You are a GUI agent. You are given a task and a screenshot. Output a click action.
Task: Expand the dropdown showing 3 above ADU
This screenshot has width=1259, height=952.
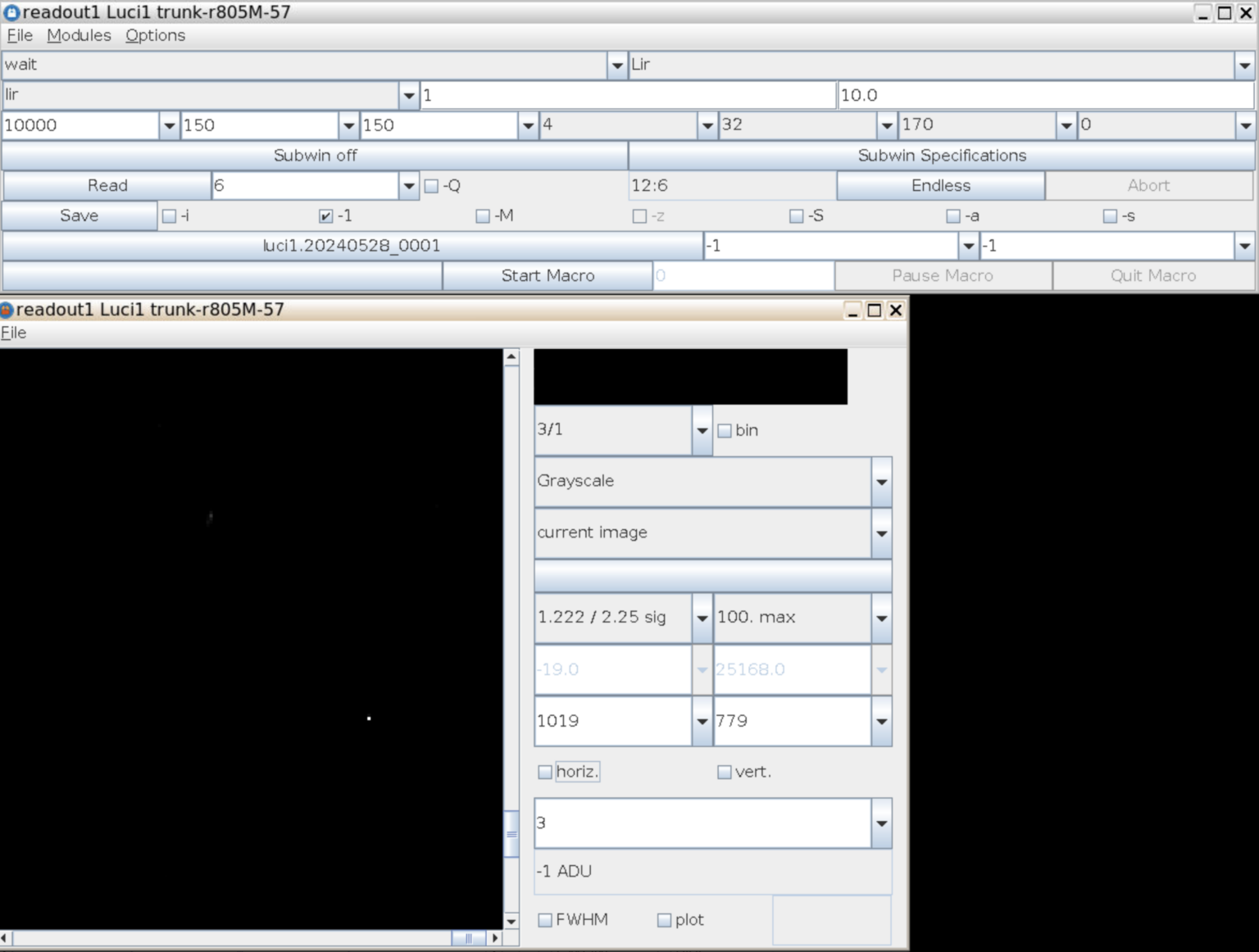tap(881, 823)
